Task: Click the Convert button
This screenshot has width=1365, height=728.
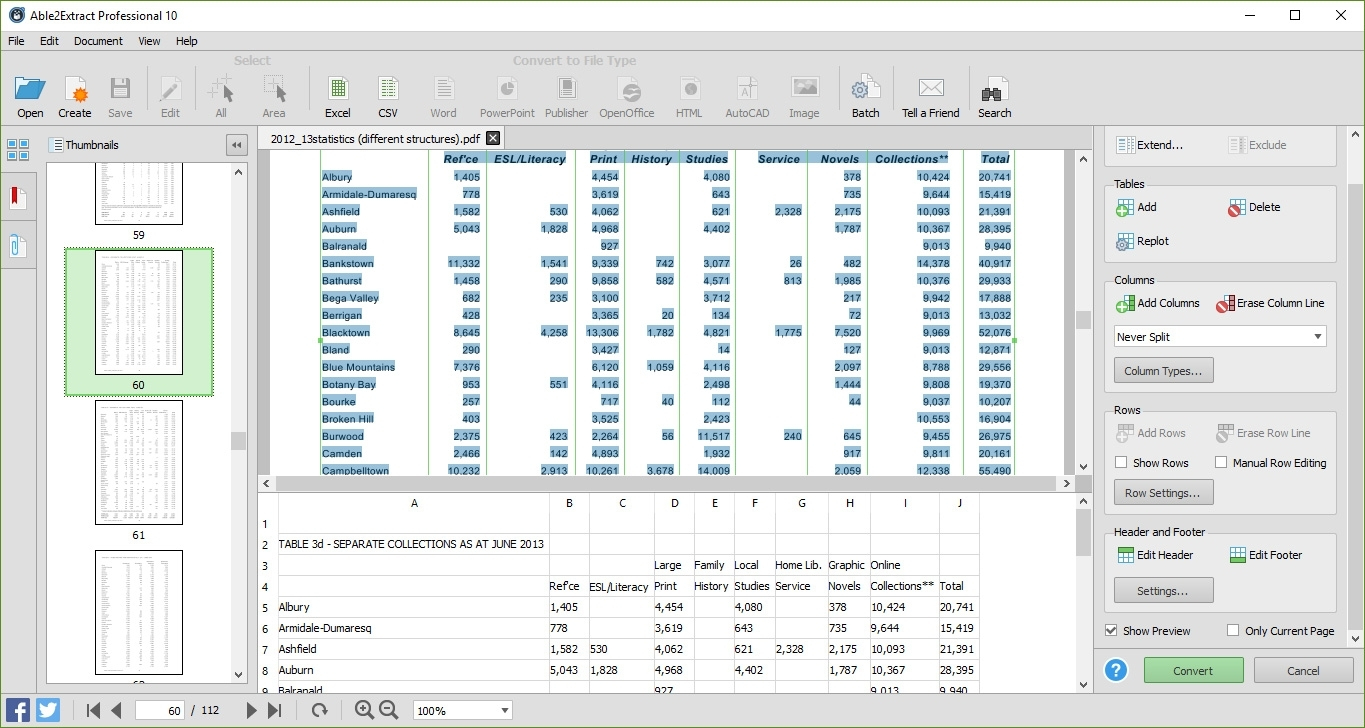Action: [x=1193, y=670]
